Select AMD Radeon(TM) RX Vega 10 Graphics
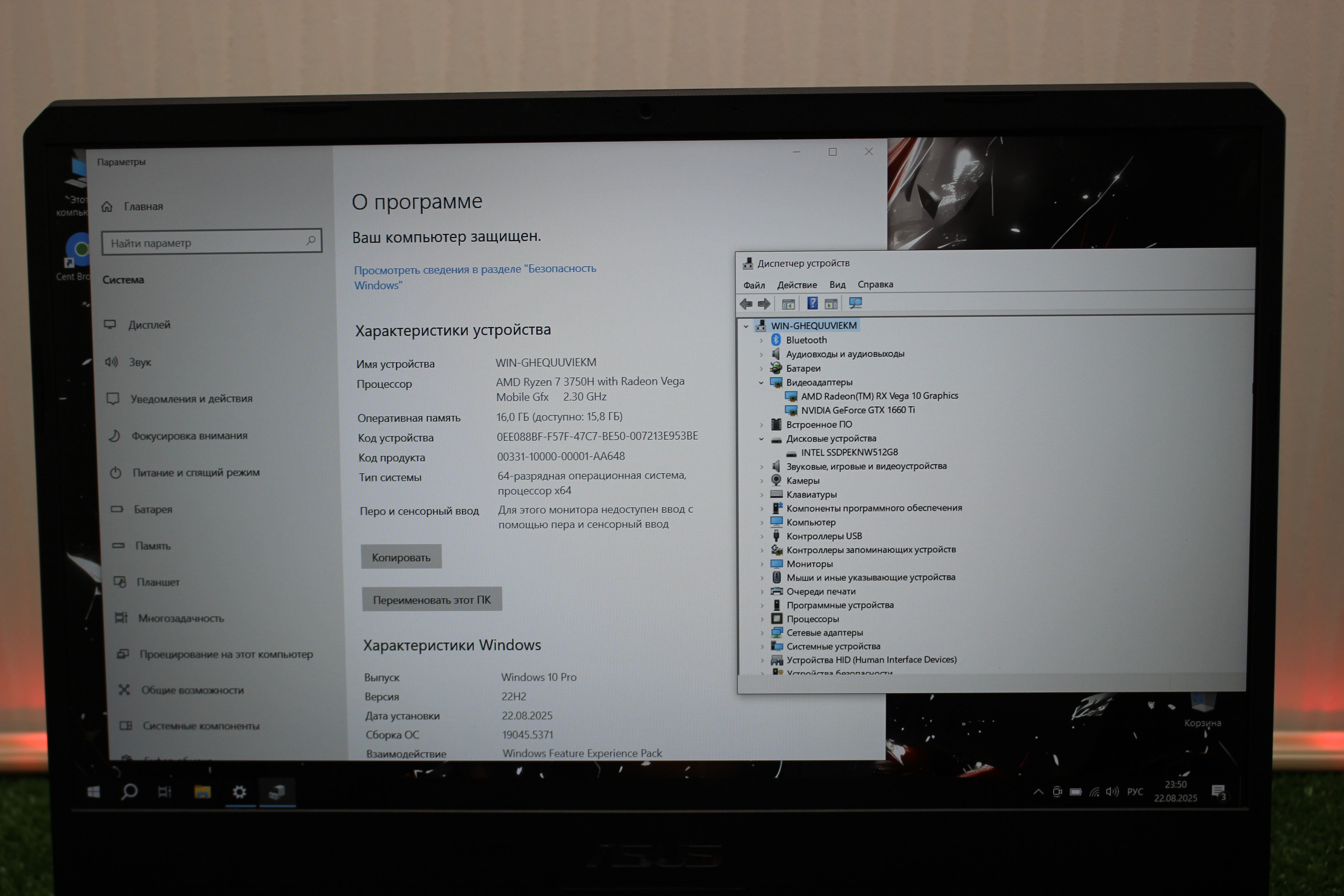 [879, 395]
